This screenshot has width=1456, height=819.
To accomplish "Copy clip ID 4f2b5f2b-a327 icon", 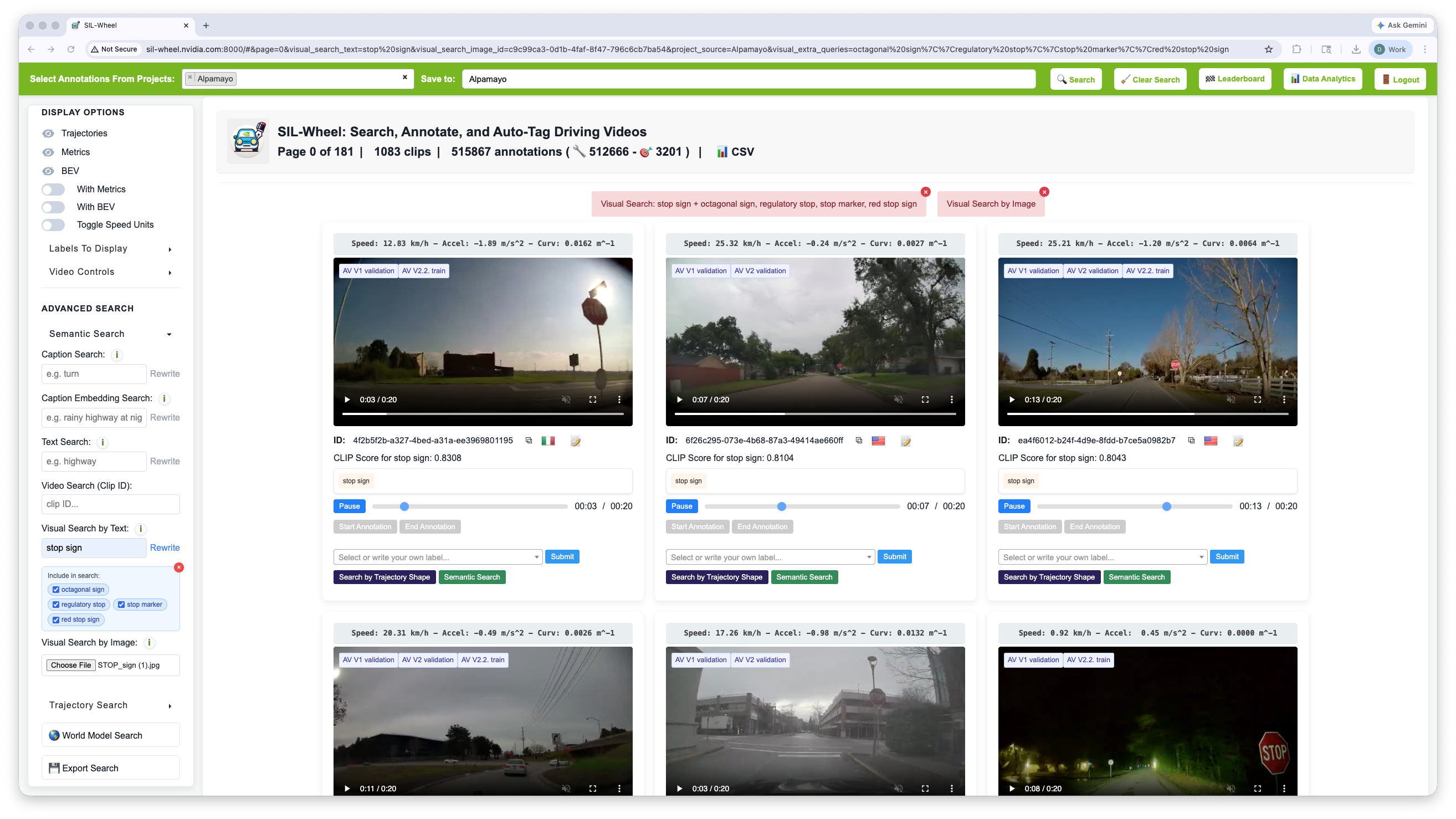I will point(529,441).
